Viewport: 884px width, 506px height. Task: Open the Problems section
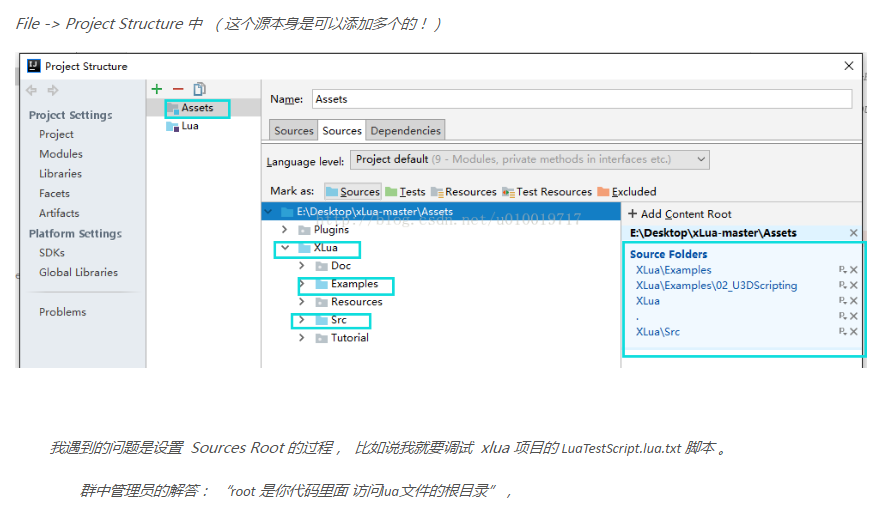63,312
